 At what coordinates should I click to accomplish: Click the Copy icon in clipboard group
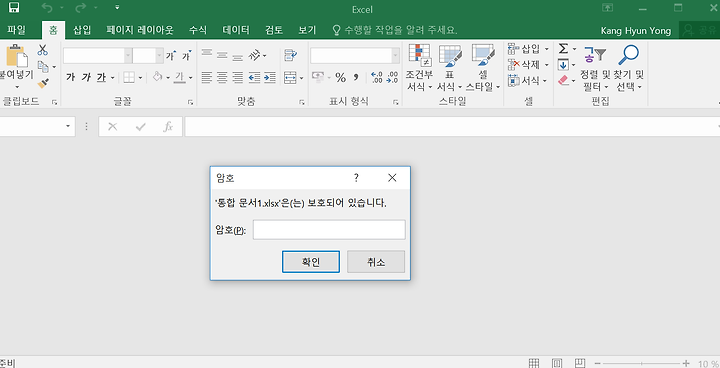pos(43,67)
